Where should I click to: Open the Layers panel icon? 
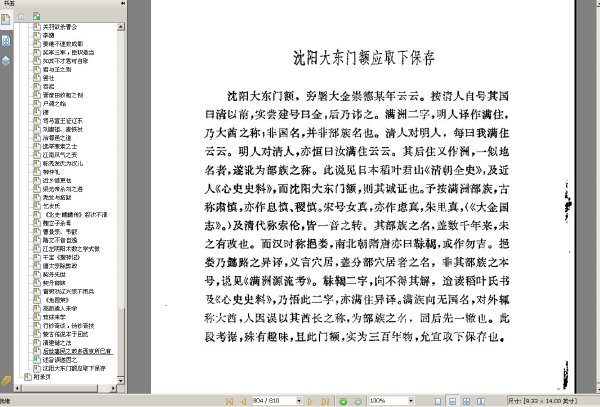click(x=6, y=61)
